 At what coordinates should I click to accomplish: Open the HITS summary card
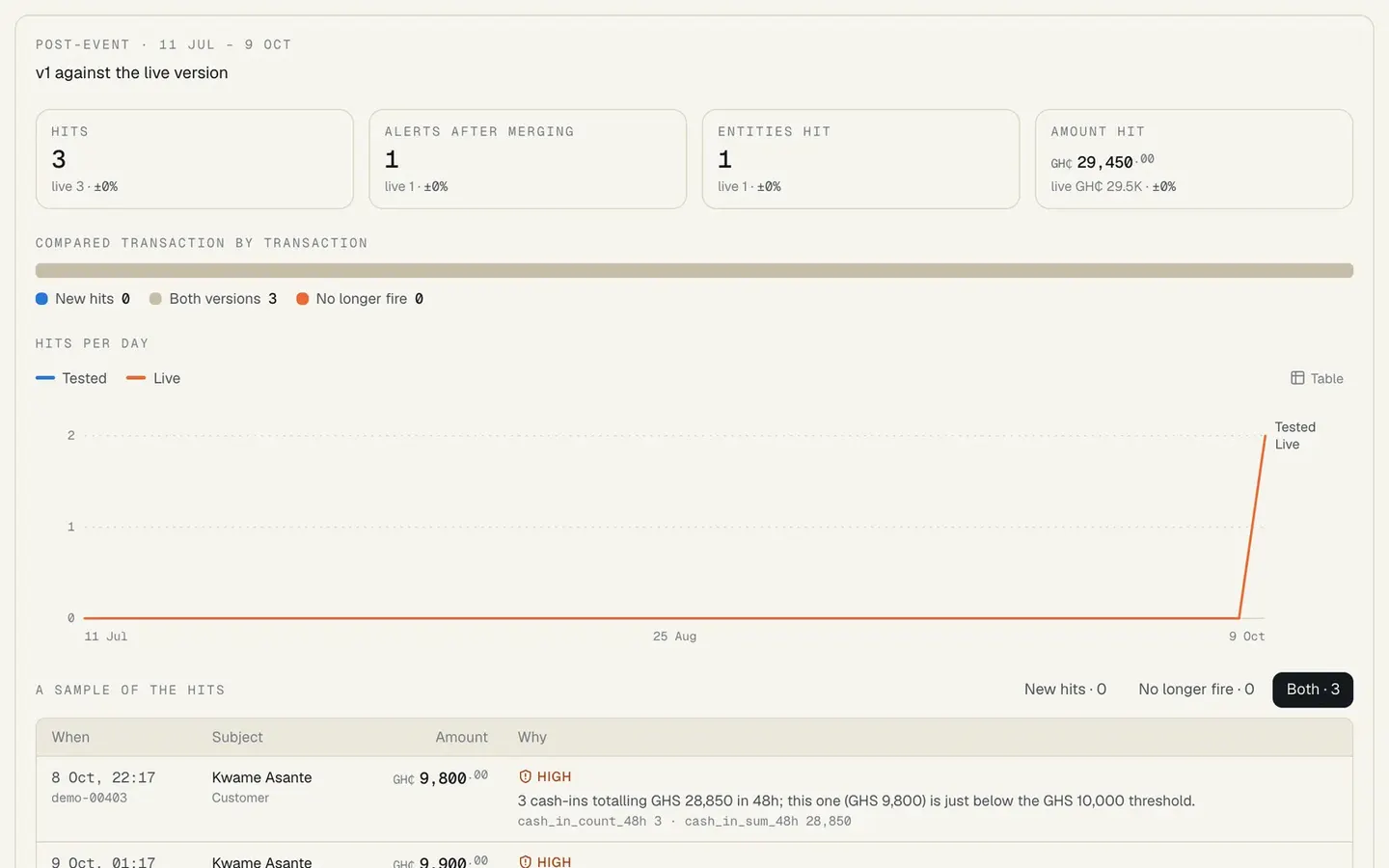pyautogui.click(x=195, y=159)
